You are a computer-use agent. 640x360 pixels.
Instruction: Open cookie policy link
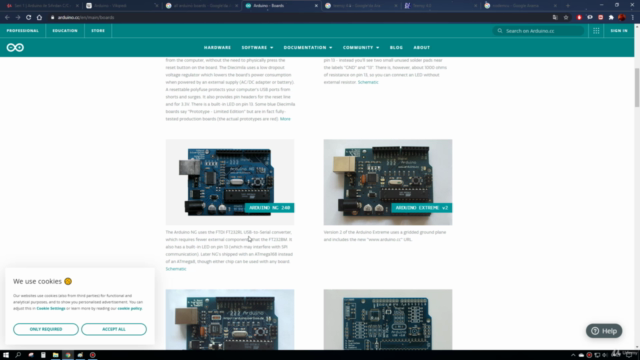point(129,309)
